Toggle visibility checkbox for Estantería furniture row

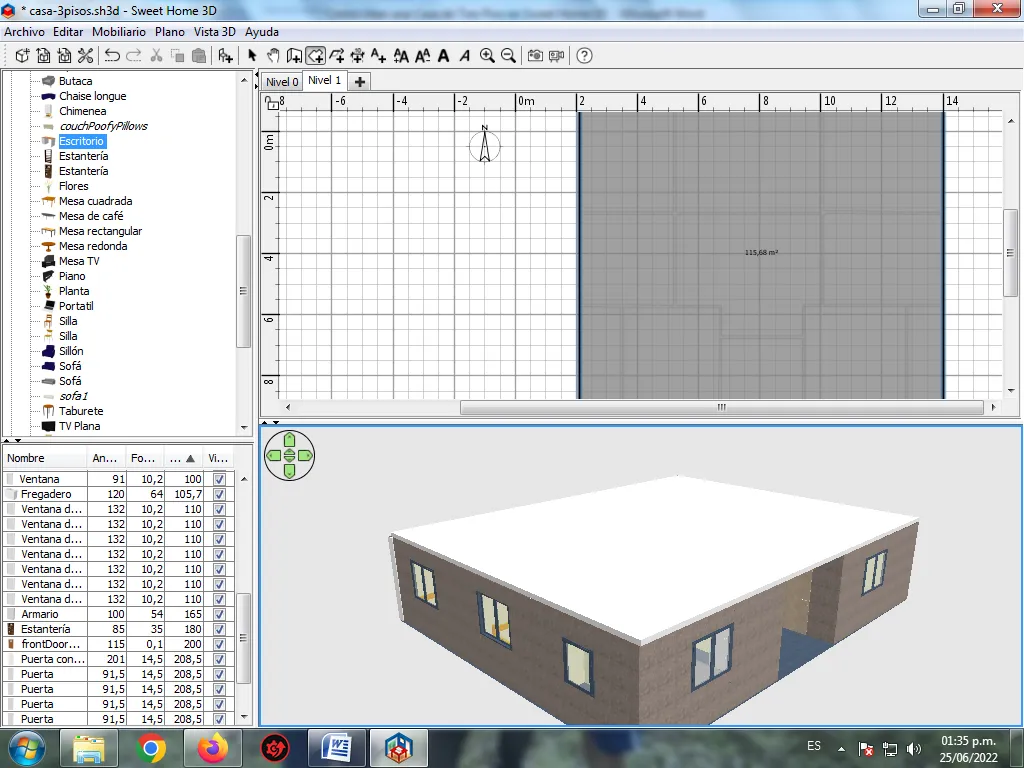[x=219, y=630]
